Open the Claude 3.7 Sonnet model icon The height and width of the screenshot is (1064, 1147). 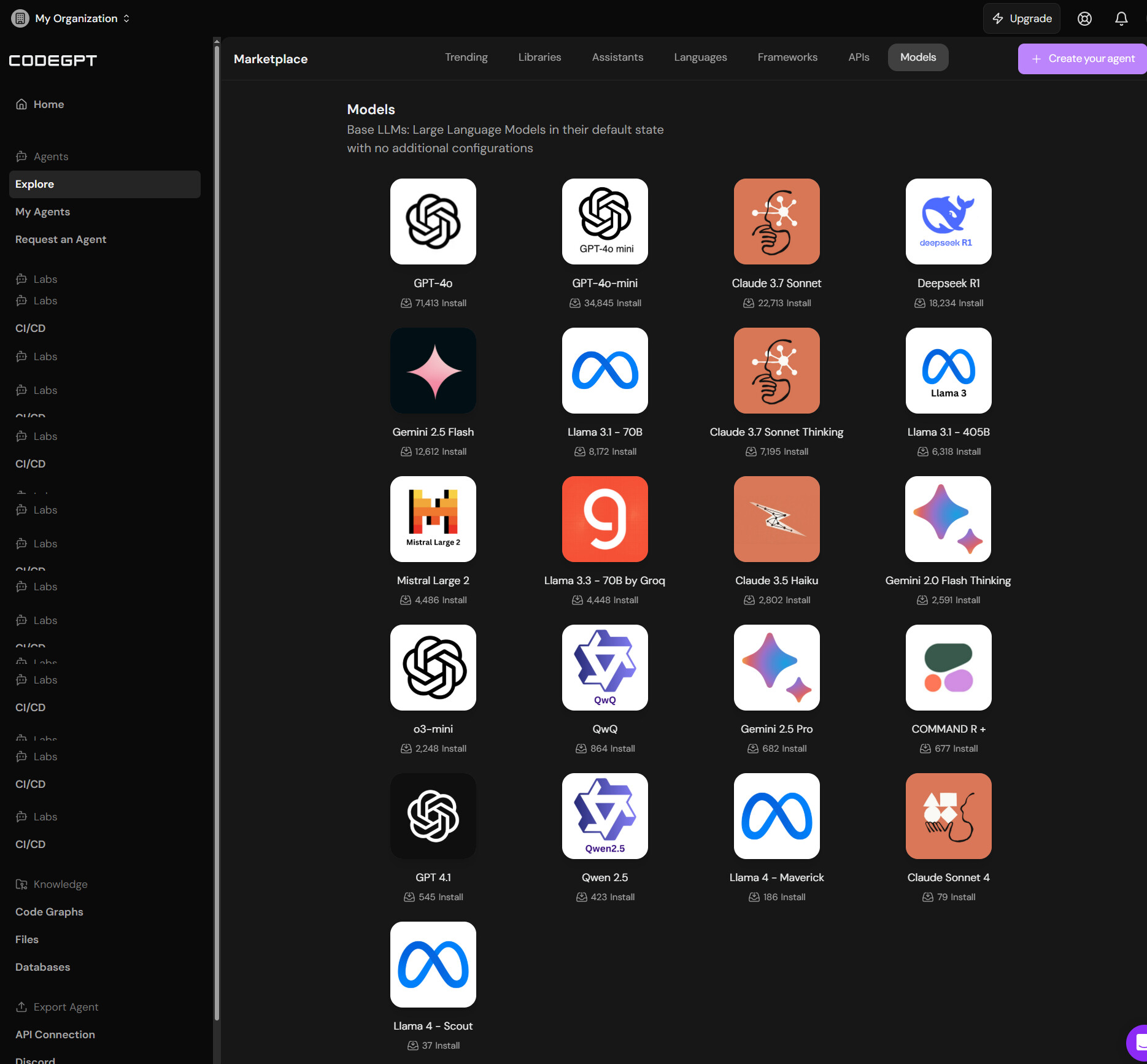(776, 222)
